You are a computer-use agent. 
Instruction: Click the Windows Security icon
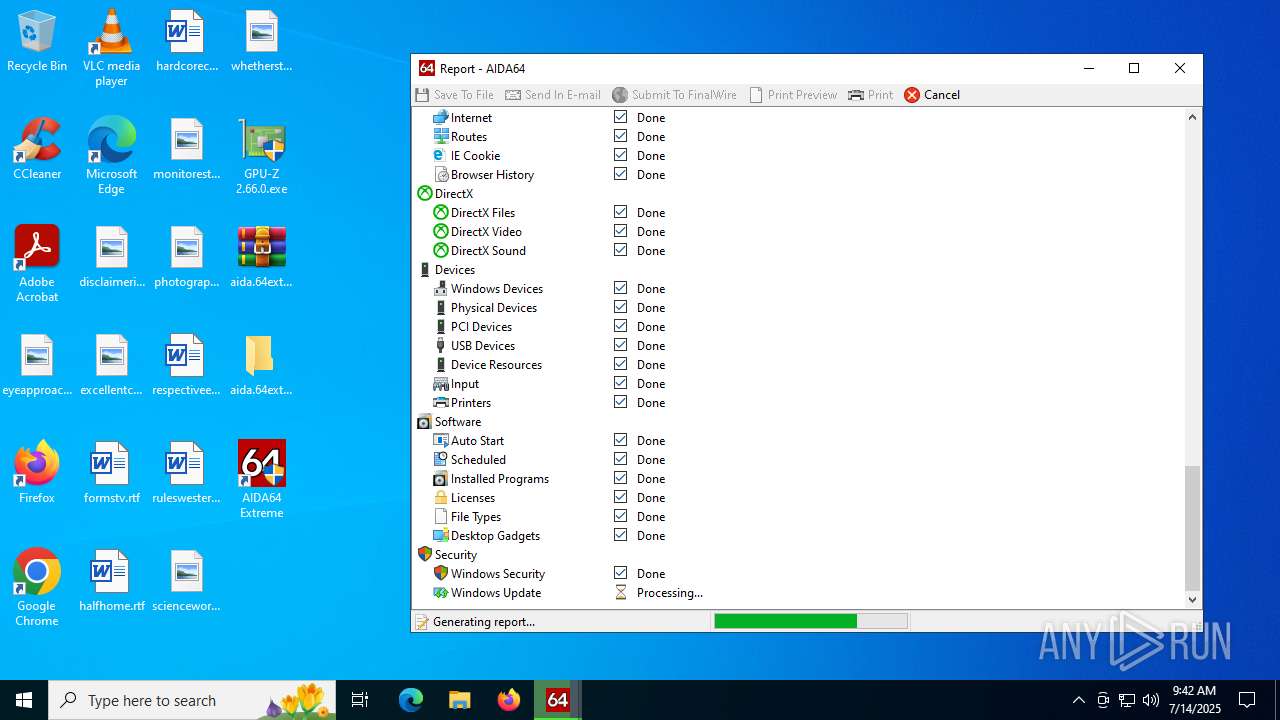(440, 573)
